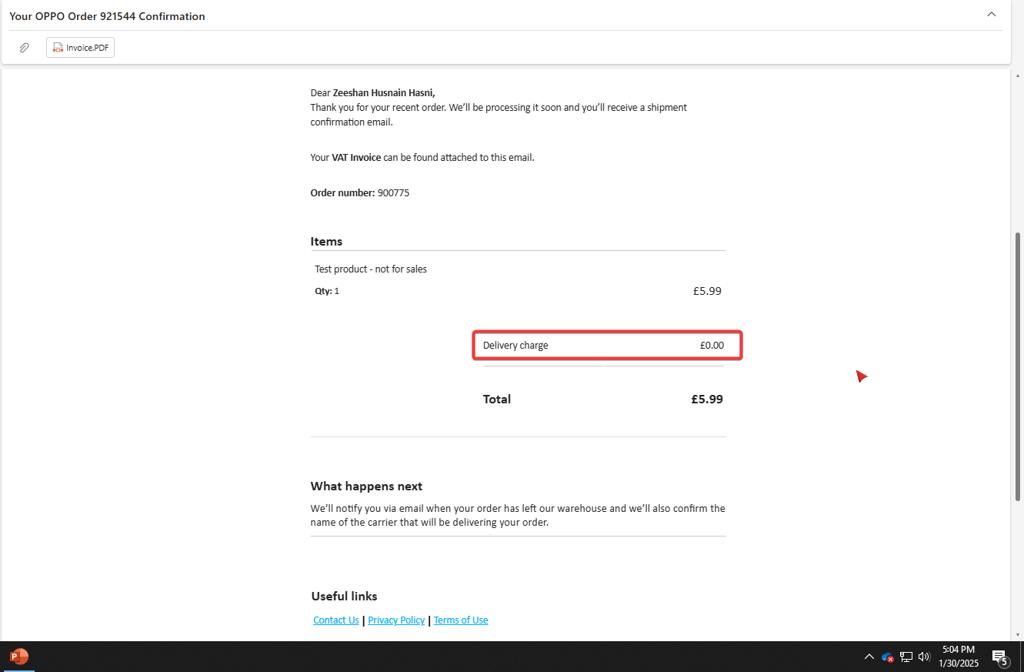Open the network status tray icon
This screenshot has width=1024, height=672.
point(906,657)
